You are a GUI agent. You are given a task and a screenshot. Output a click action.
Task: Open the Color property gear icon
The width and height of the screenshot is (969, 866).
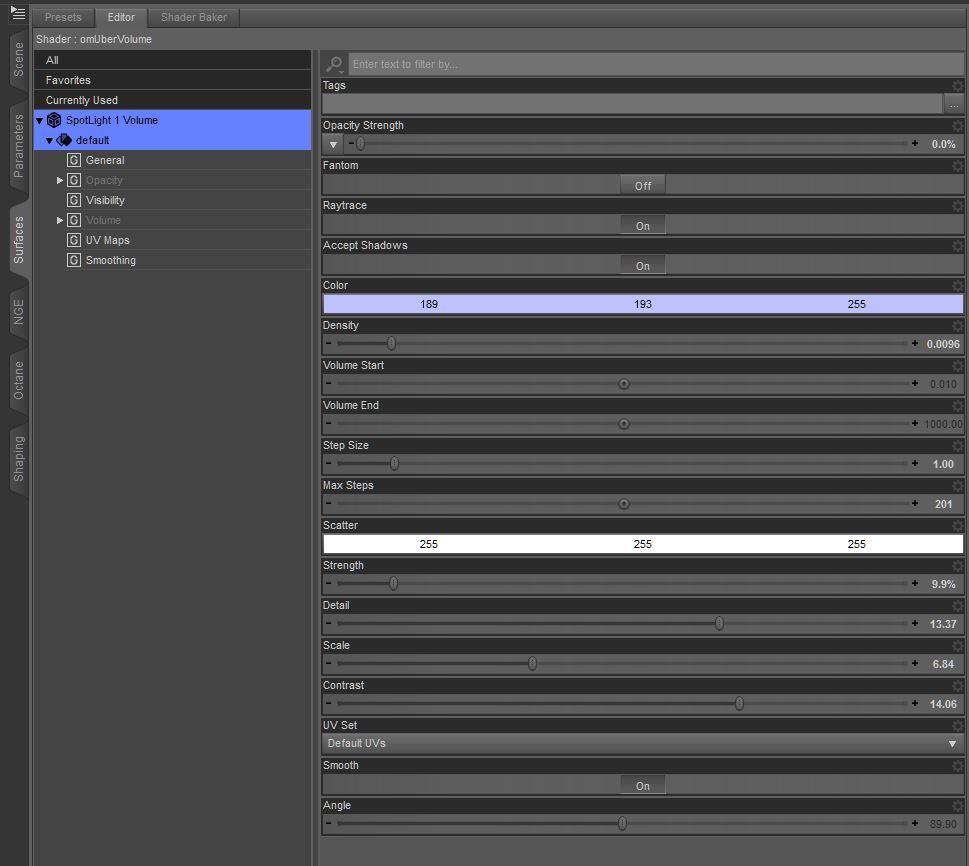click(x=957, y=286)
